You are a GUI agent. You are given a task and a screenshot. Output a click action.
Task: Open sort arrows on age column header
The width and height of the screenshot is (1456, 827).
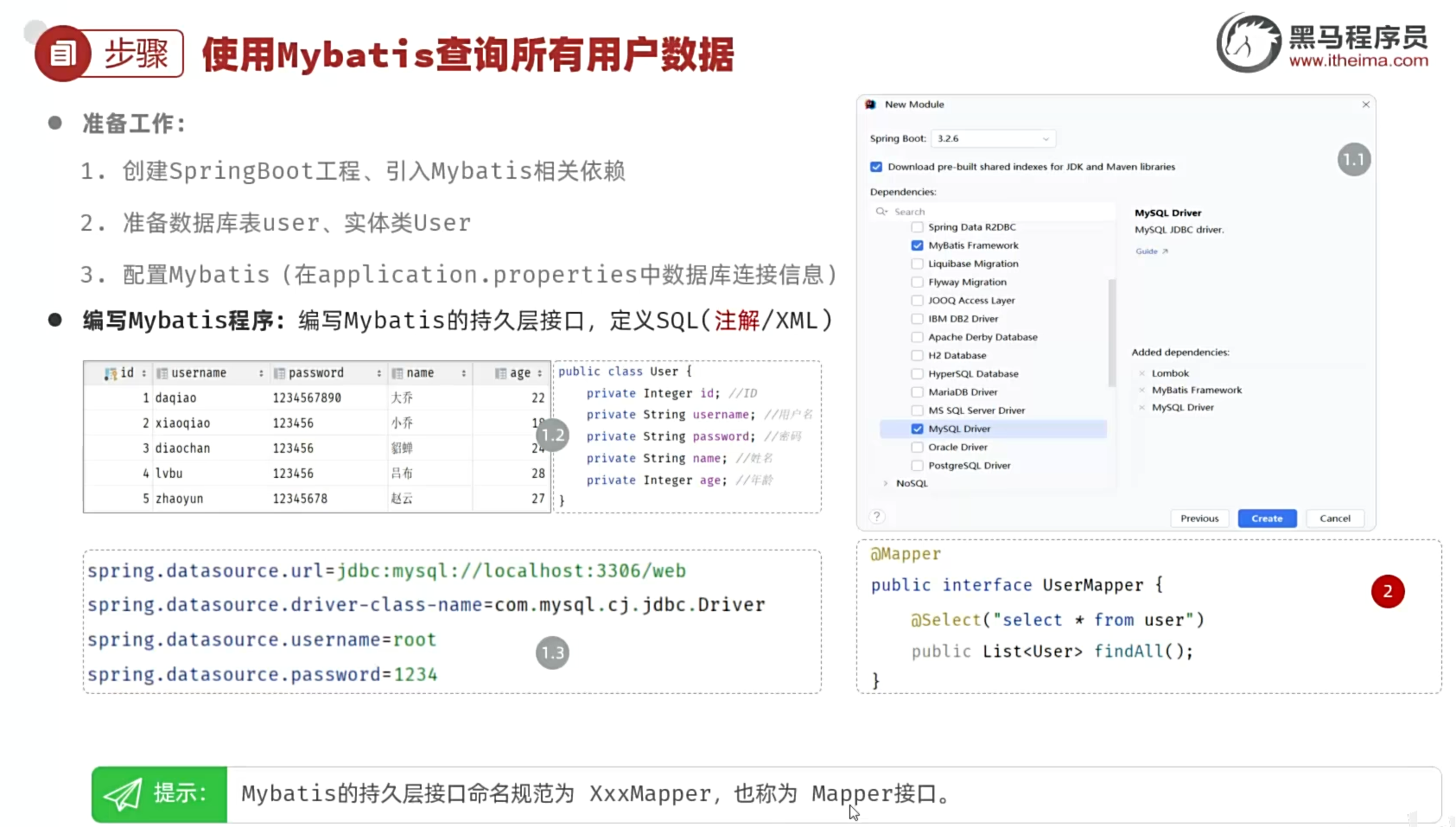pos(539,373)
